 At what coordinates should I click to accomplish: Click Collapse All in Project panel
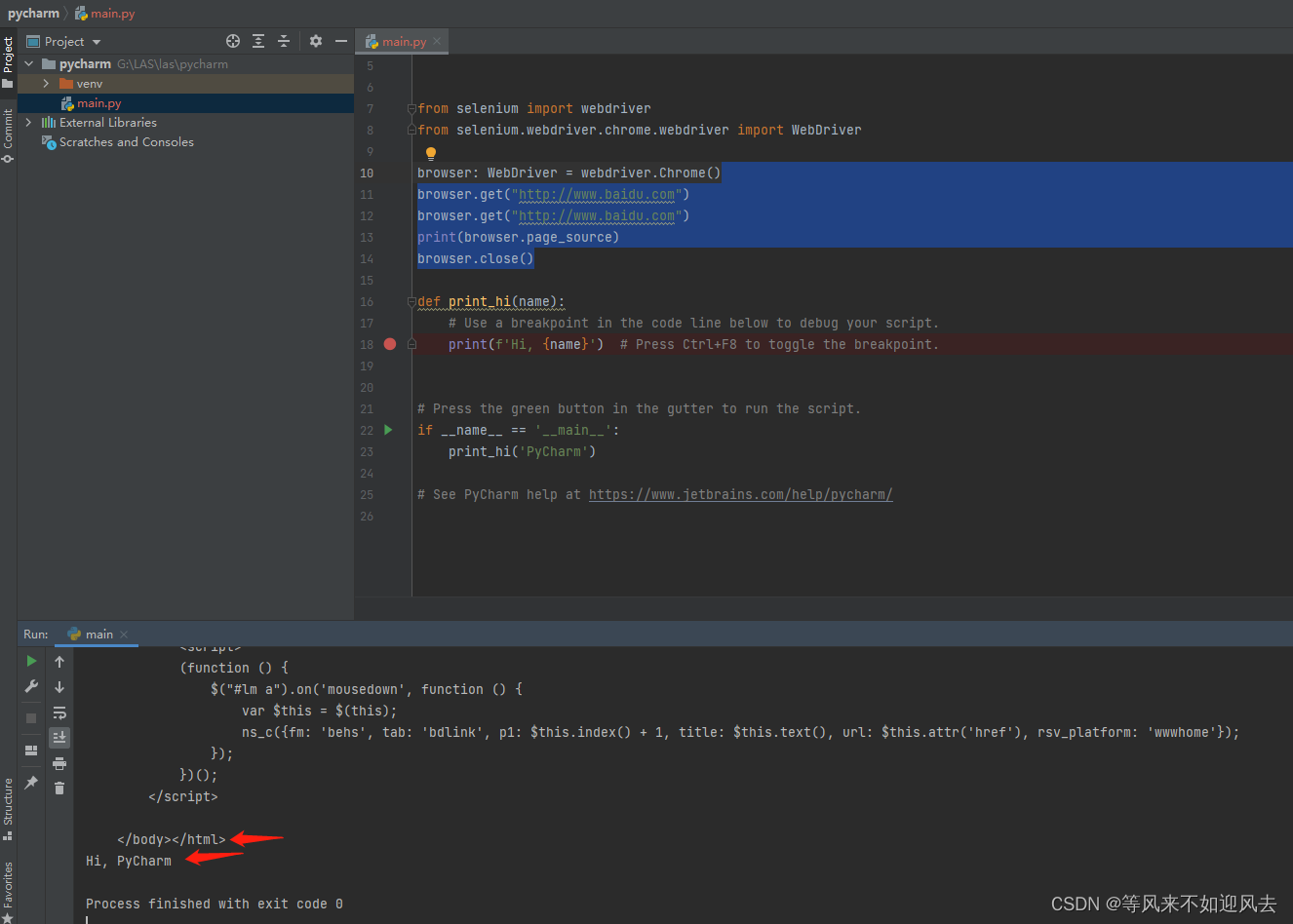[284, 41]
